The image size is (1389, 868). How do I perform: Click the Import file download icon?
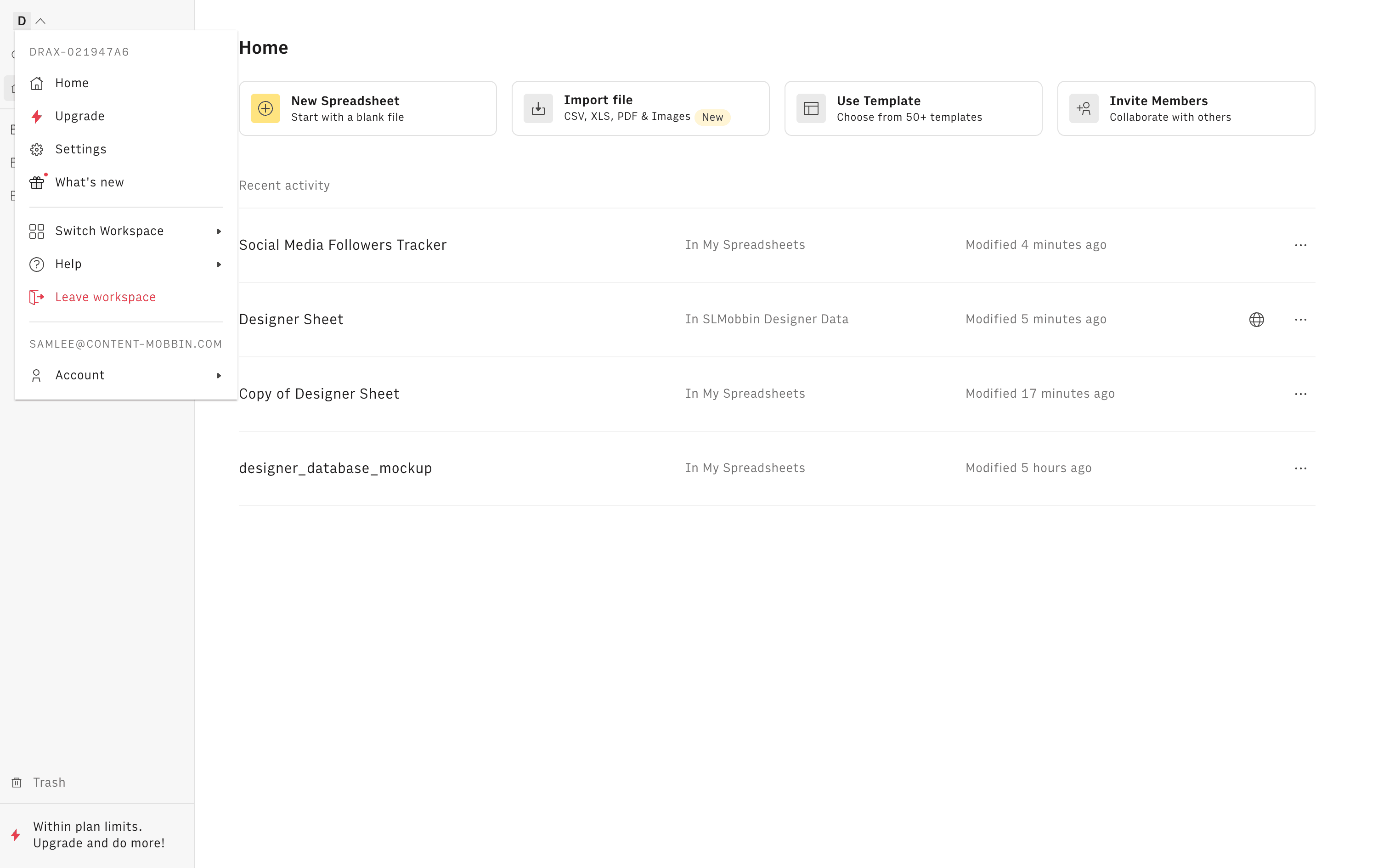(x=538, y=108)
